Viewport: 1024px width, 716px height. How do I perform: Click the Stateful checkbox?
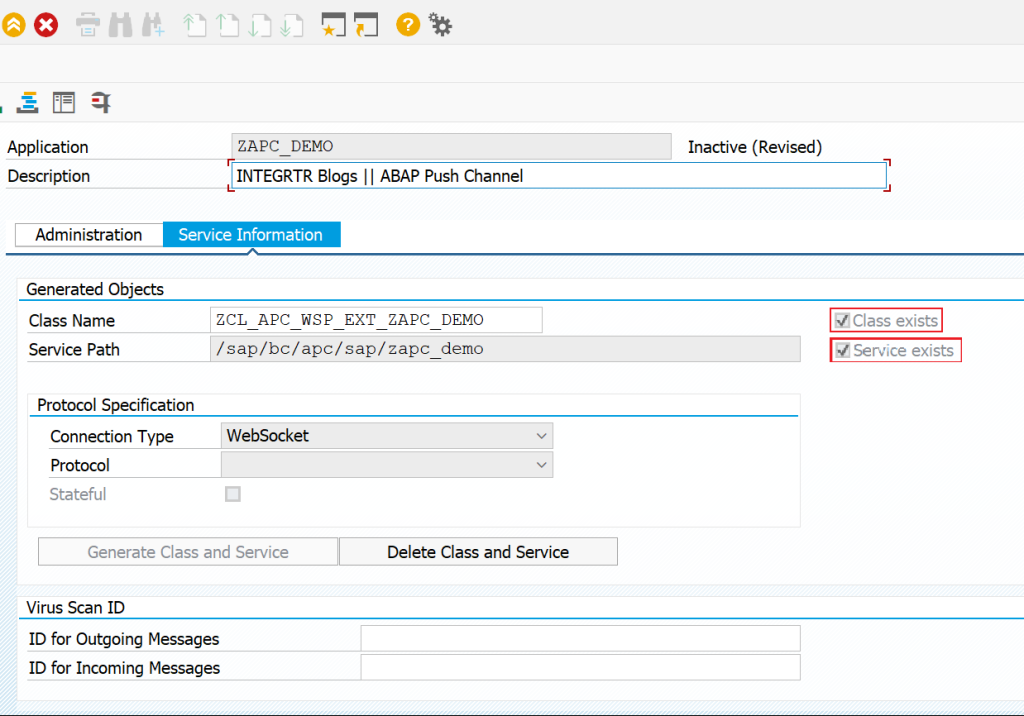coord(232,494)
